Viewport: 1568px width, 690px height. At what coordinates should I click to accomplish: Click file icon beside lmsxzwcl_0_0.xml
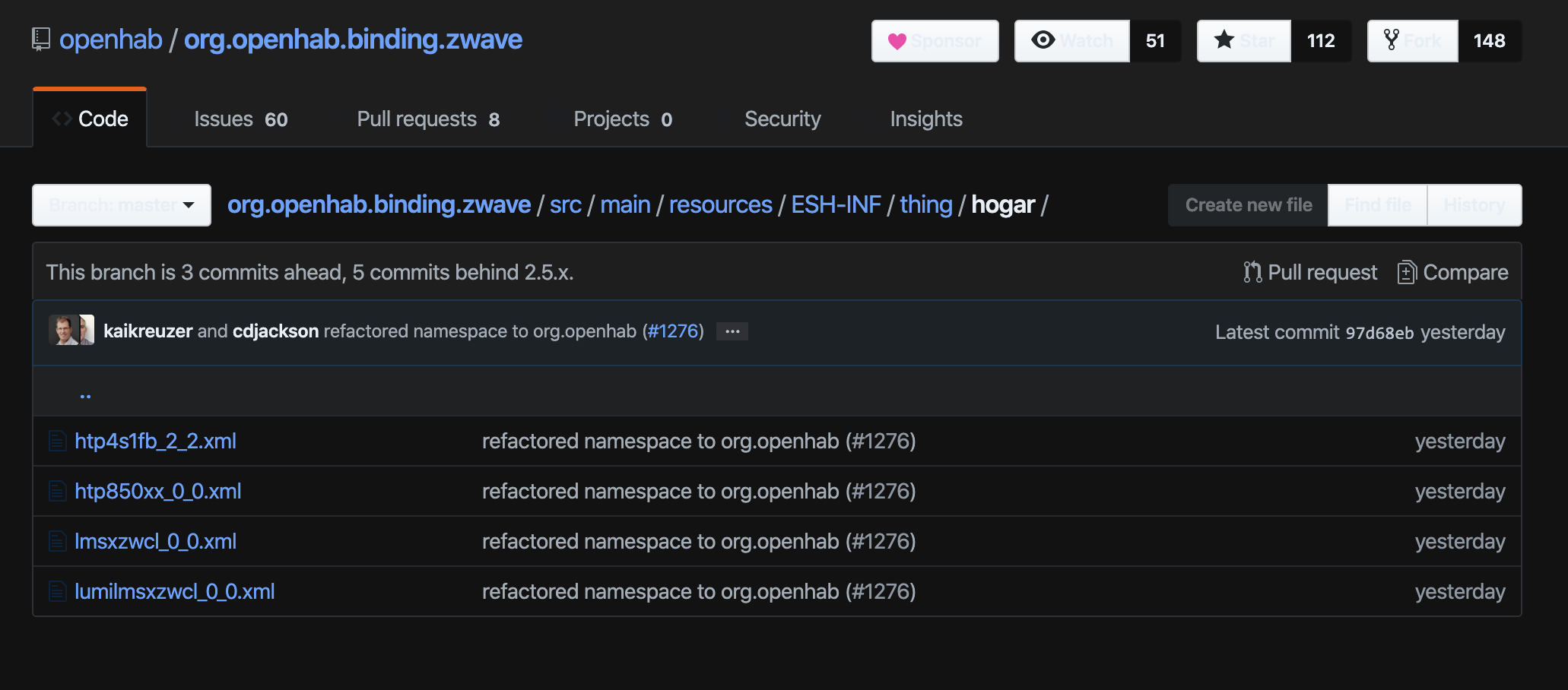click(57, 541)
